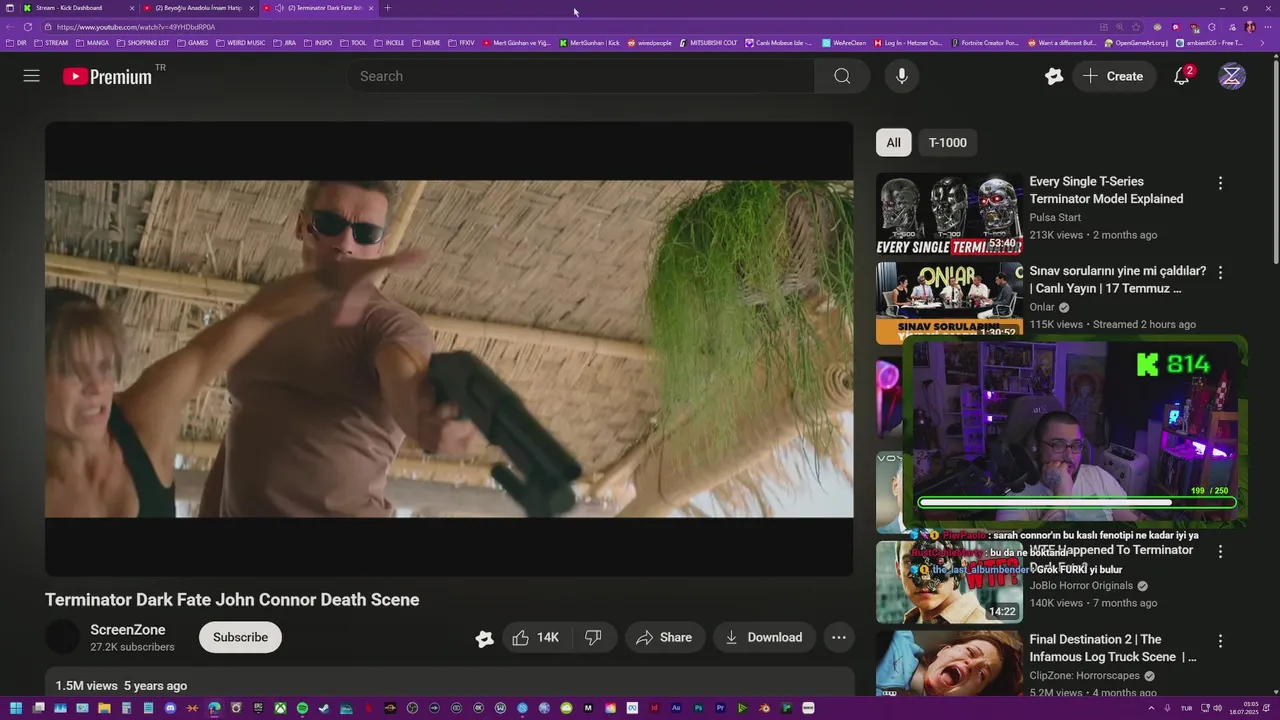Viewport: 1280px width, 720px height.
Task: Open the sparkle AI icon beside Create
Action: click(x=1054, y=76)
